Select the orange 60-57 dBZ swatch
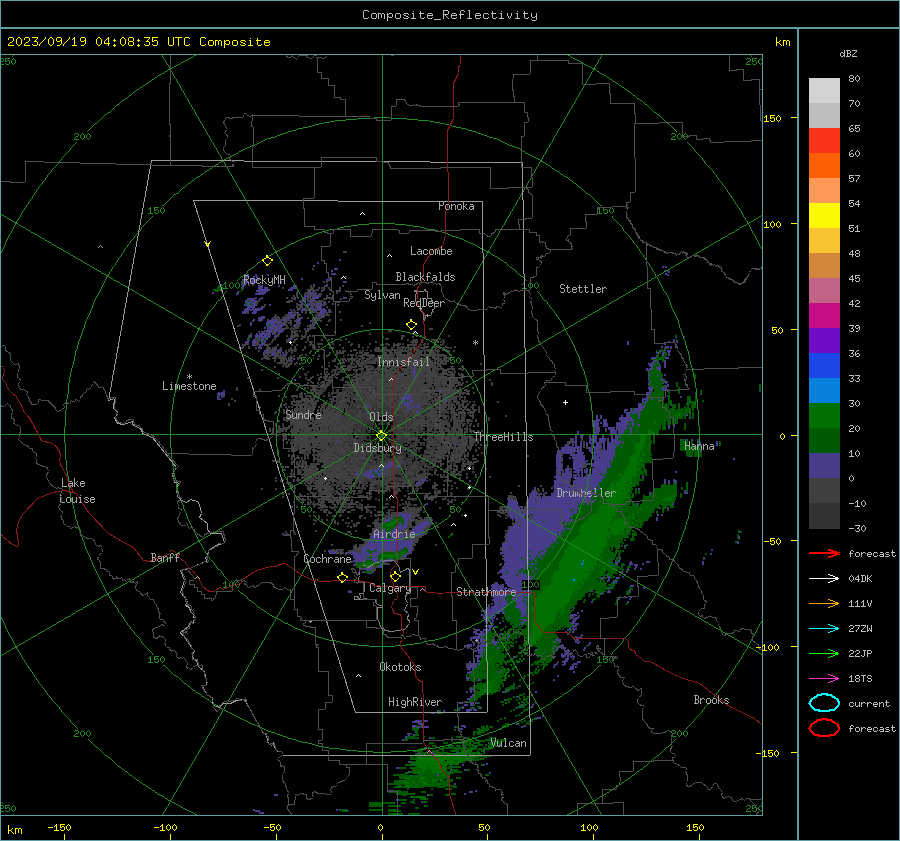This screenshot has height=841, width=900. click(824, 166)
